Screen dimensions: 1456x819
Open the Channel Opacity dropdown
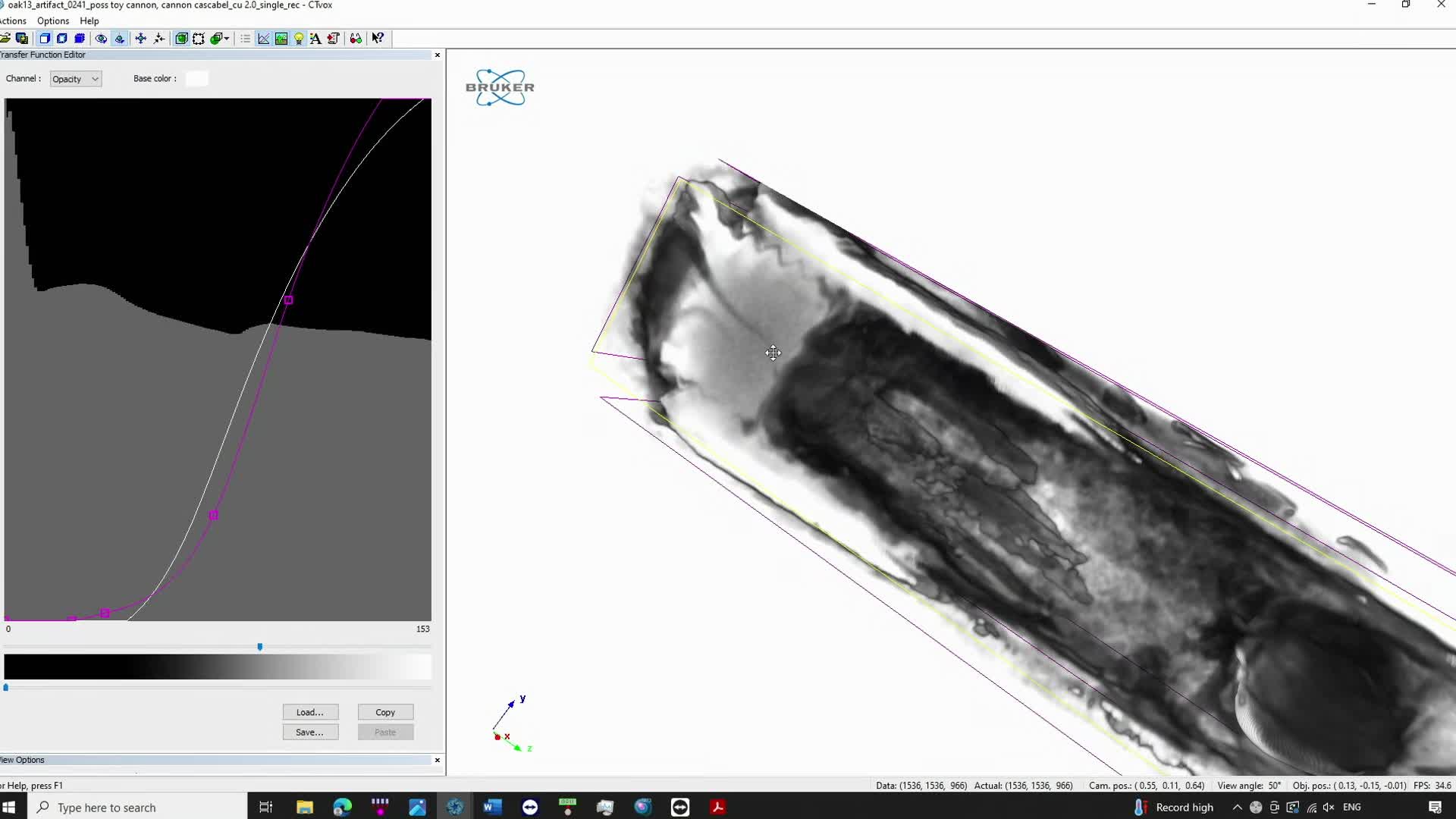[75, 79]
